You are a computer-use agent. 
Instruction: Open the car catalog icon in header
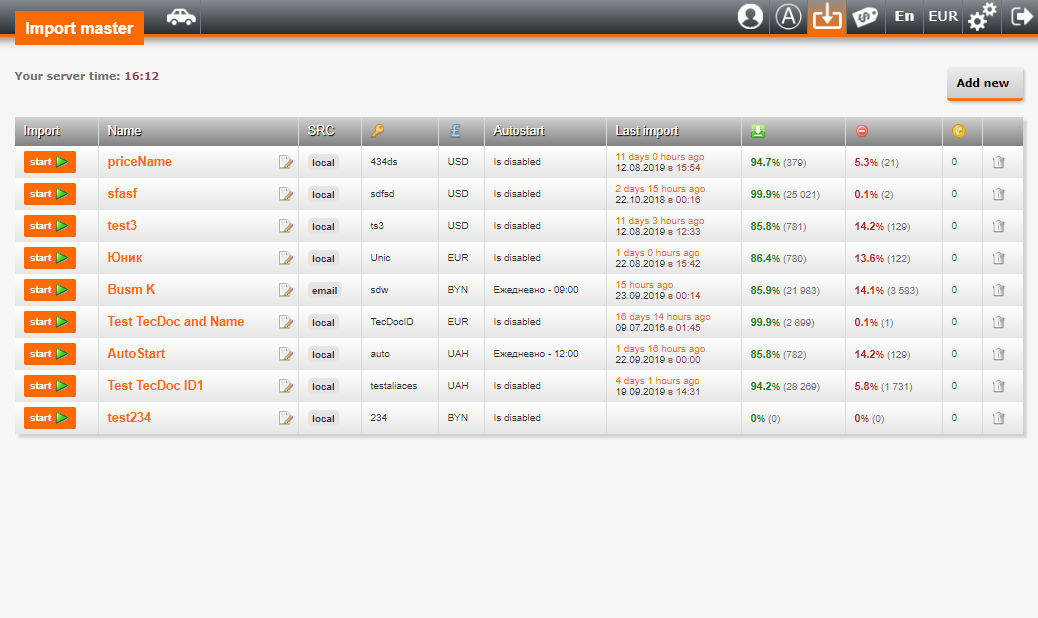[181, 17]
